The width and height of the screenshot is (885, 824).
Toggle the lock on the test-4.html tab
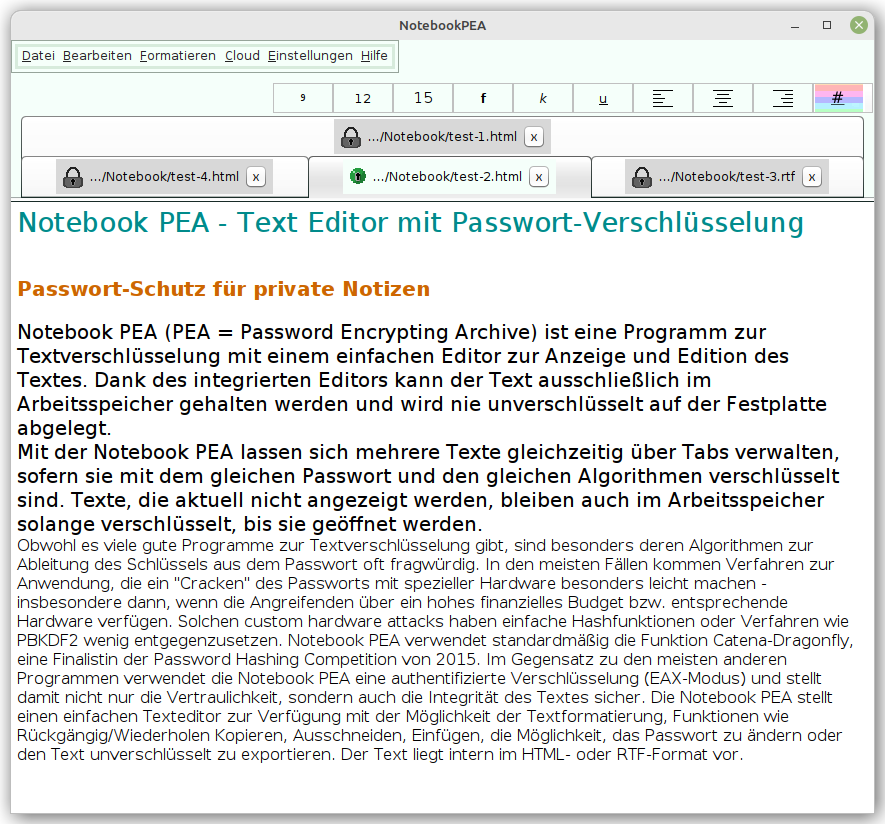[72, 176]
